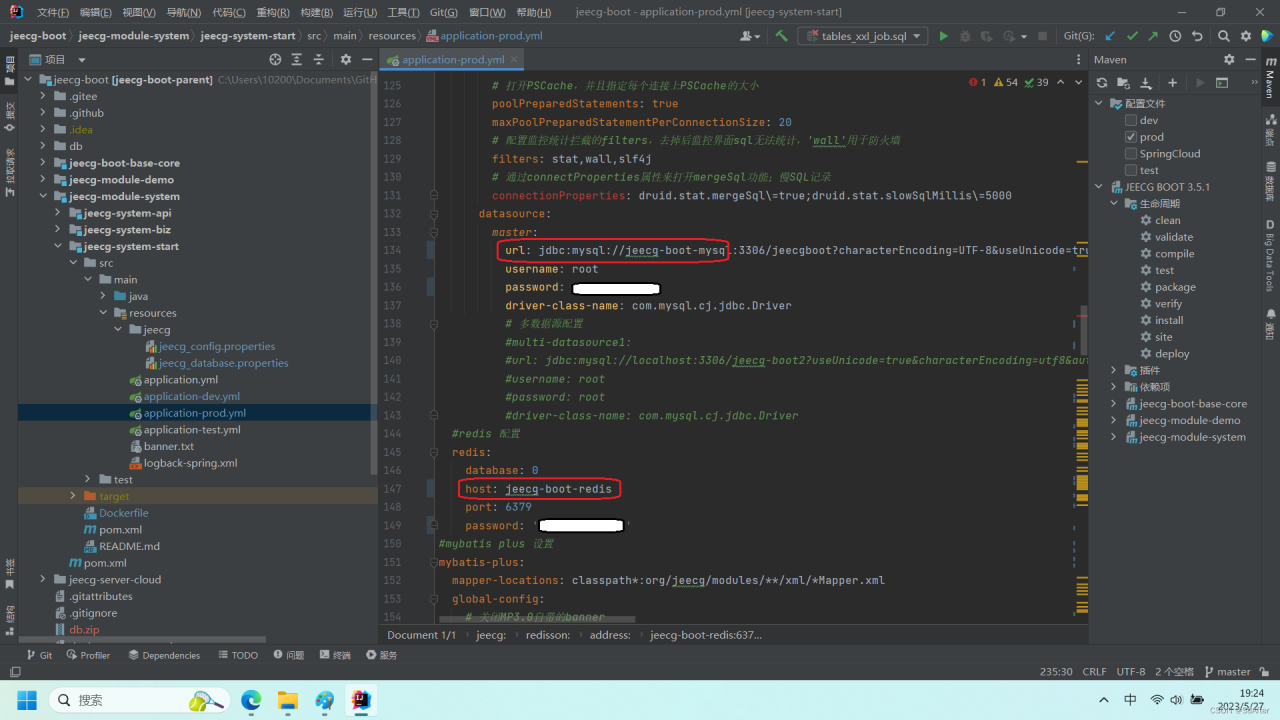Open IDE settings gear in top toolbar
1280x720 pixels.
(x=1246, y=36)
